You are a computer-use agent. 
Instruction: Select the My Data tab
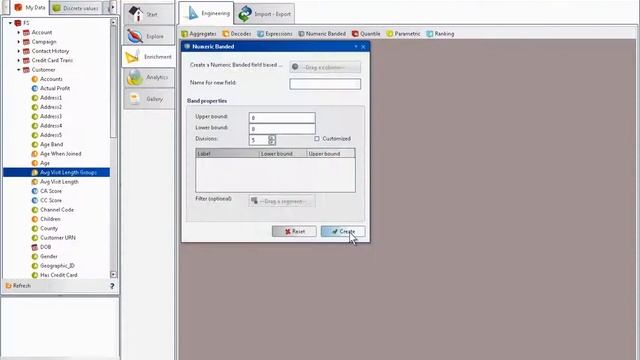point(29,7)
